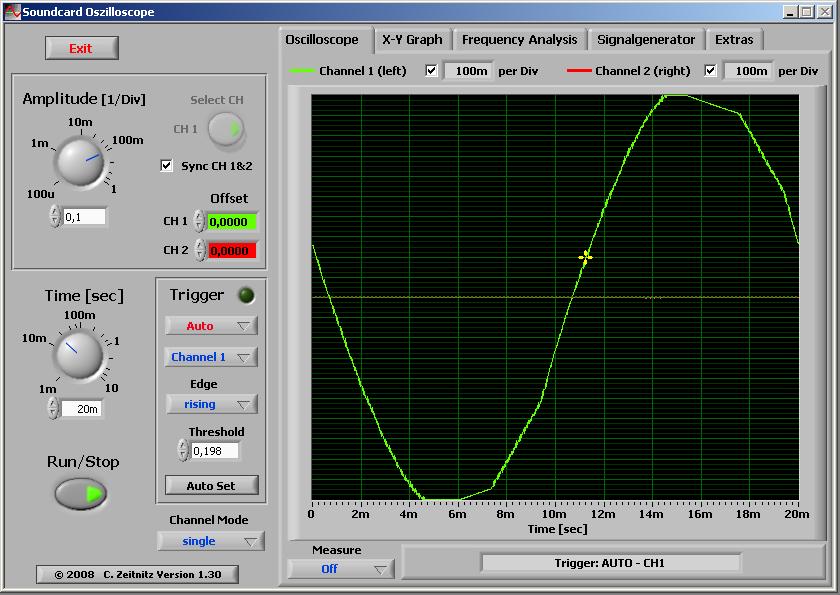Open the Channel Mode single dropdown
Image resolution: width=840 pixels, height=595 pixels.
pyautogui.click(x=210, y=541)
